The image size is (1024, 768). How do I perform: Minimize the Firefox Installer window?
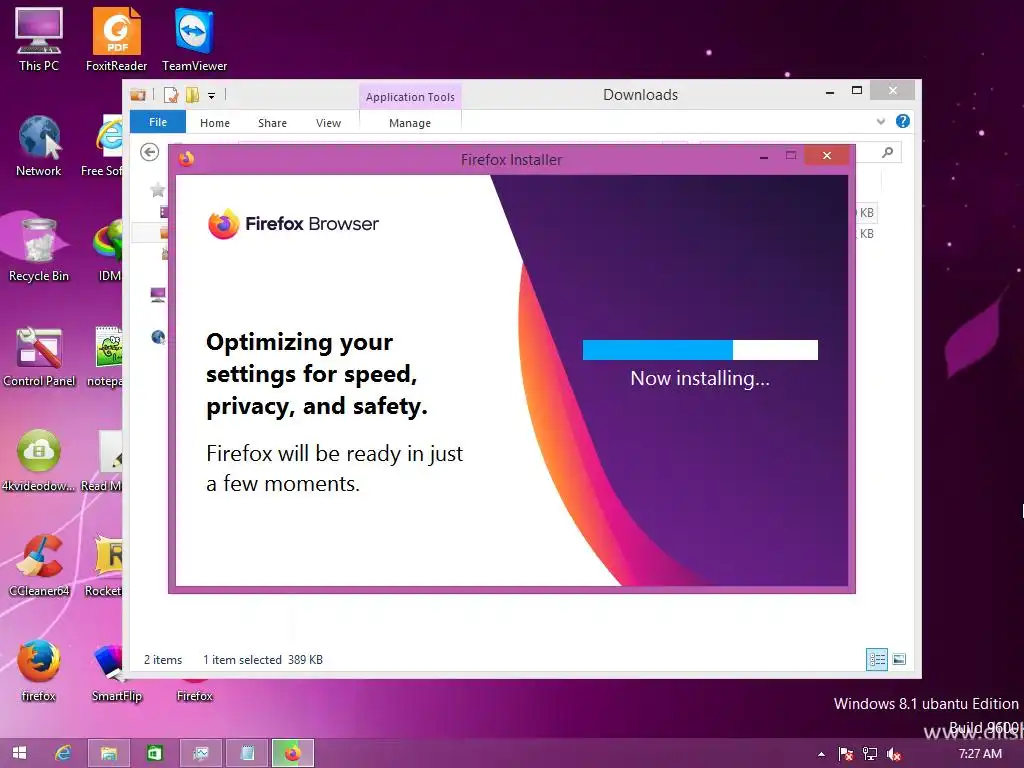(x=763, y=157)
